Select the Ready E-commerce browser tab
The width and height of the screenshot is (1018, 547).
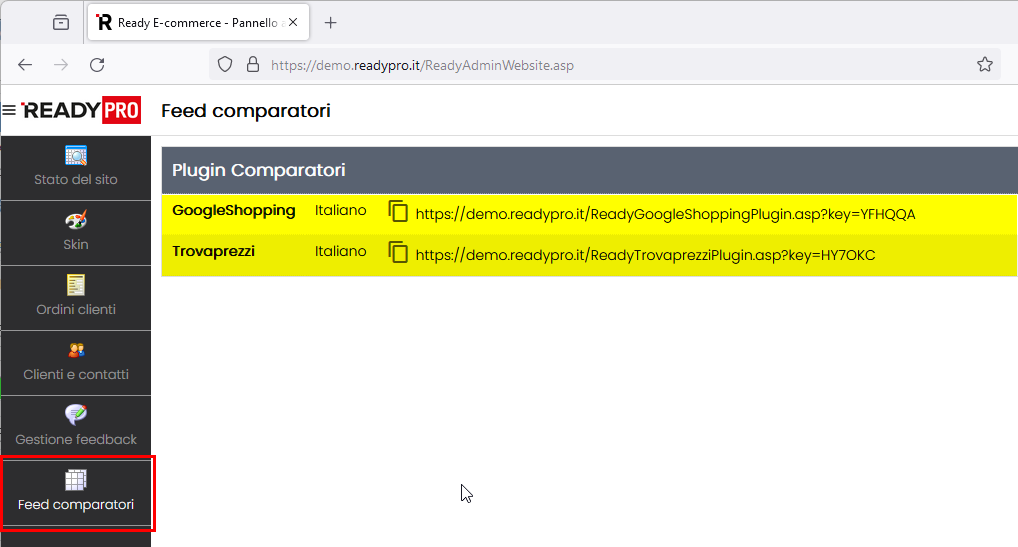point(198,22)
